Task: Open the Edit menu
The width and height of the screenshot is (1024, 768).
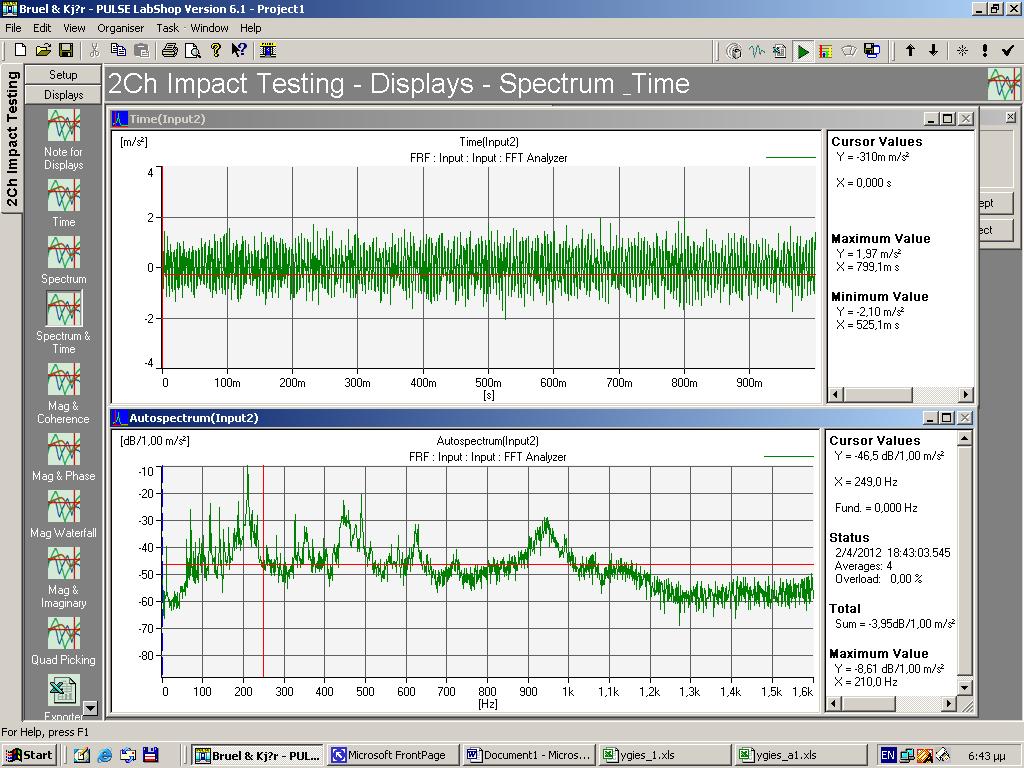Action: [x=42, y=28]
